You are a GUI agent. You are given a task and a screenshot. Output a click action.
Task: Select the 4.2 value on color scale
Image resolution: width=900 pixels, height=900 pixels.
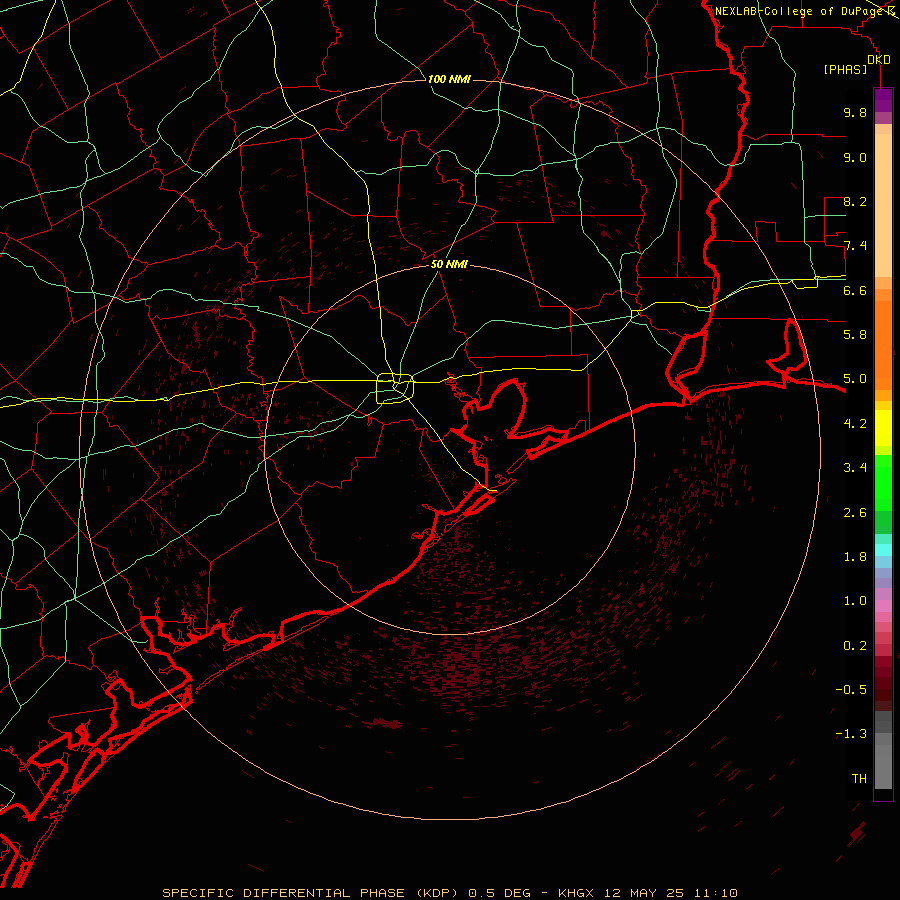point(855,424)
